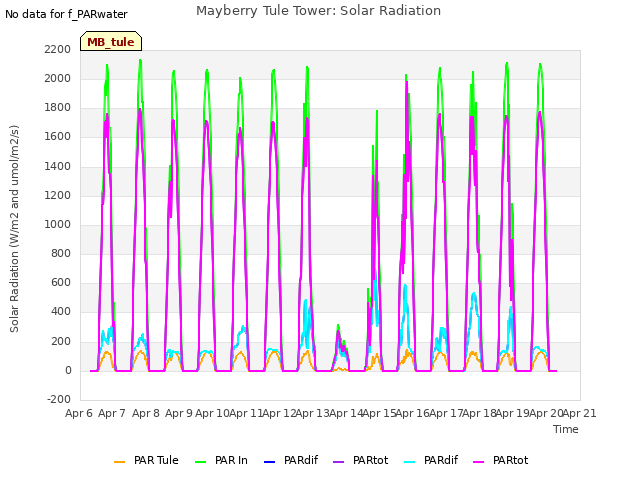Image resolution: width=640 pixels, height=480 pixels.
Task: Click the Apr 16 magenta PARtot spike
Action: (407, 83)
